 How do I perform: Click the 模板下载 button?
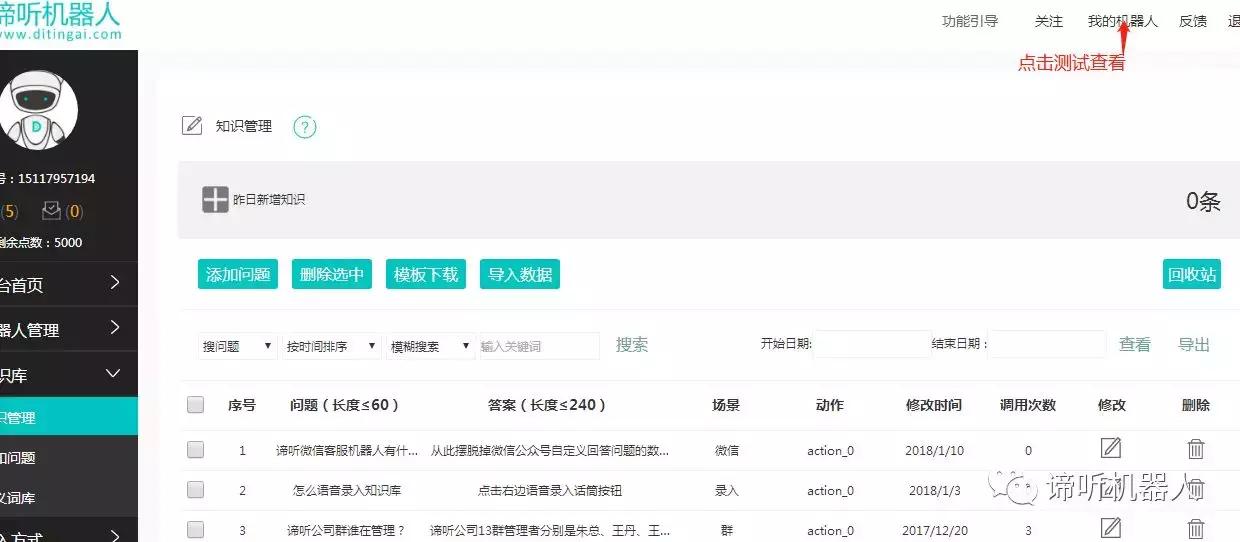426,274
